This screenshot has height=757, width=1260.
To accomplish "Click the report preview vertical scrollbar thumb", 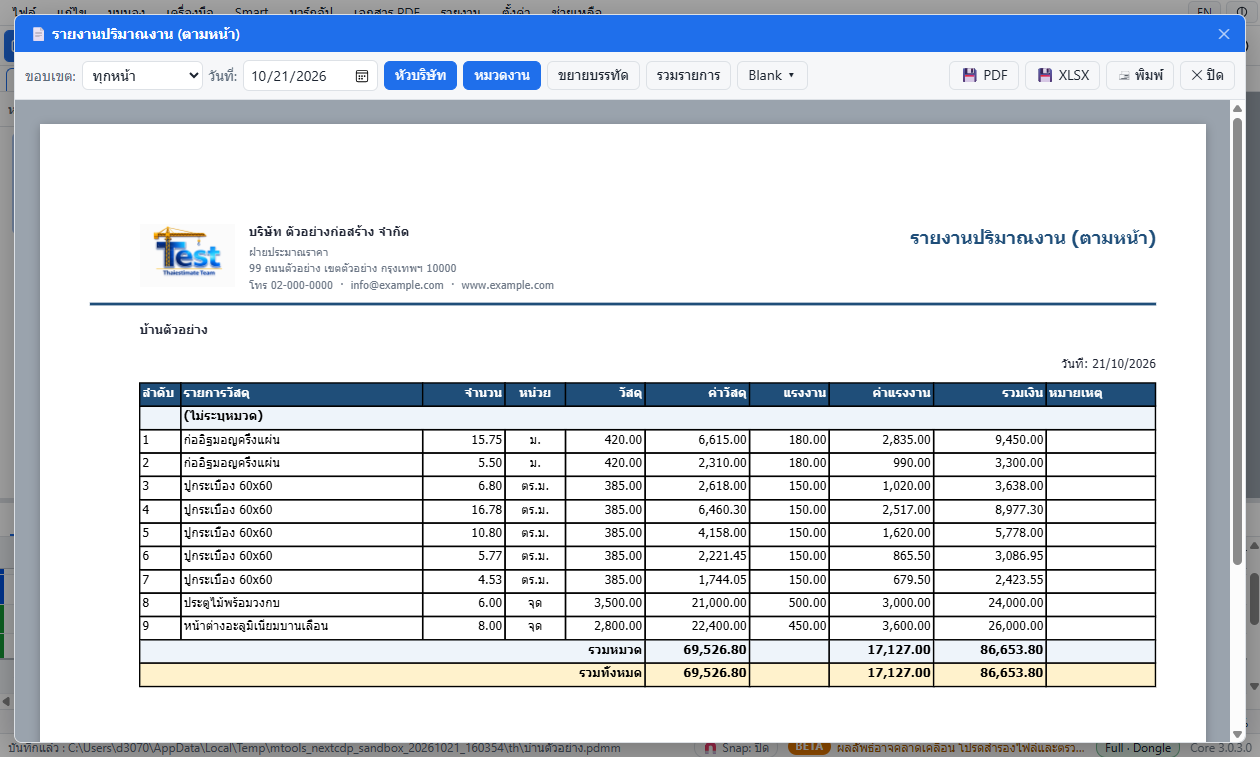I will tap(1237, 340).
